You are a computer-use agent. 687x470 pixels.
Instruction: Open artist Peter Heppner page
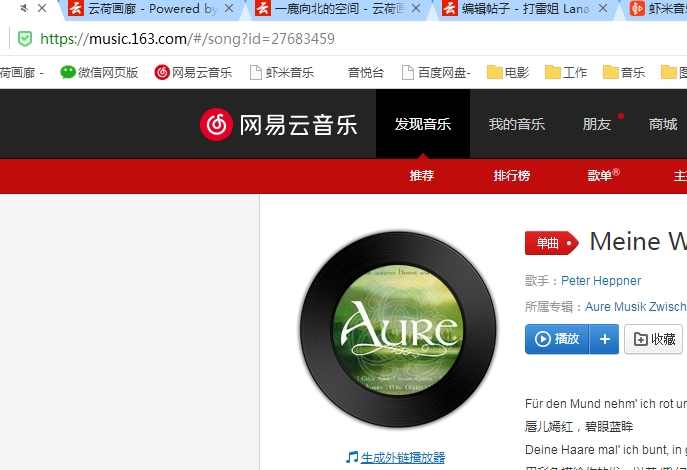[x=601, y=281]
